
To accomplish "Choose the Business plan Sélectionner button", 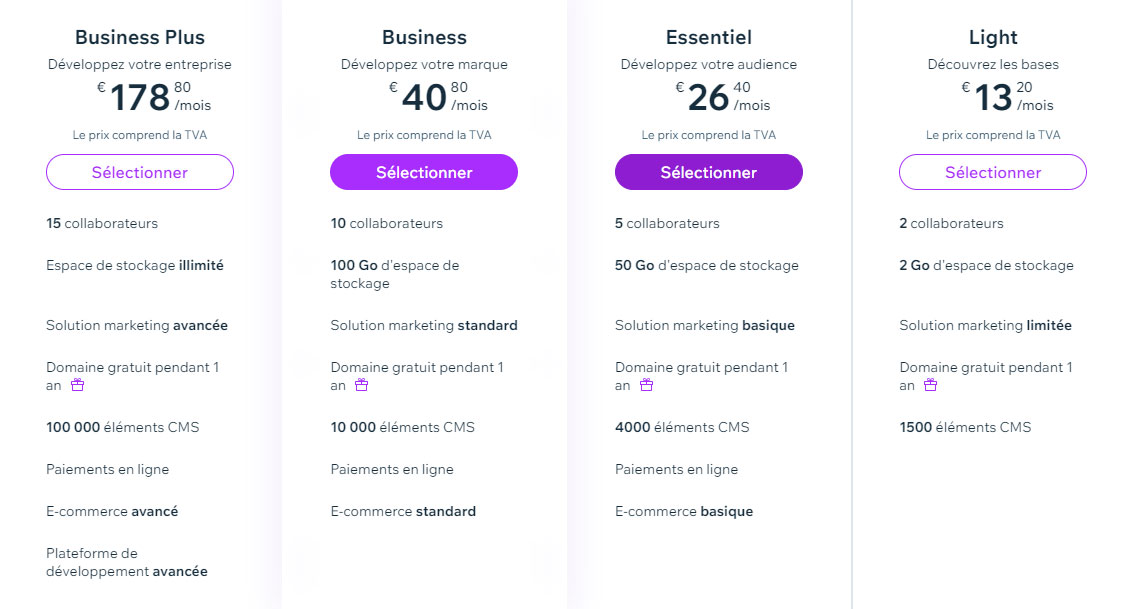I will tap(424, 173).
